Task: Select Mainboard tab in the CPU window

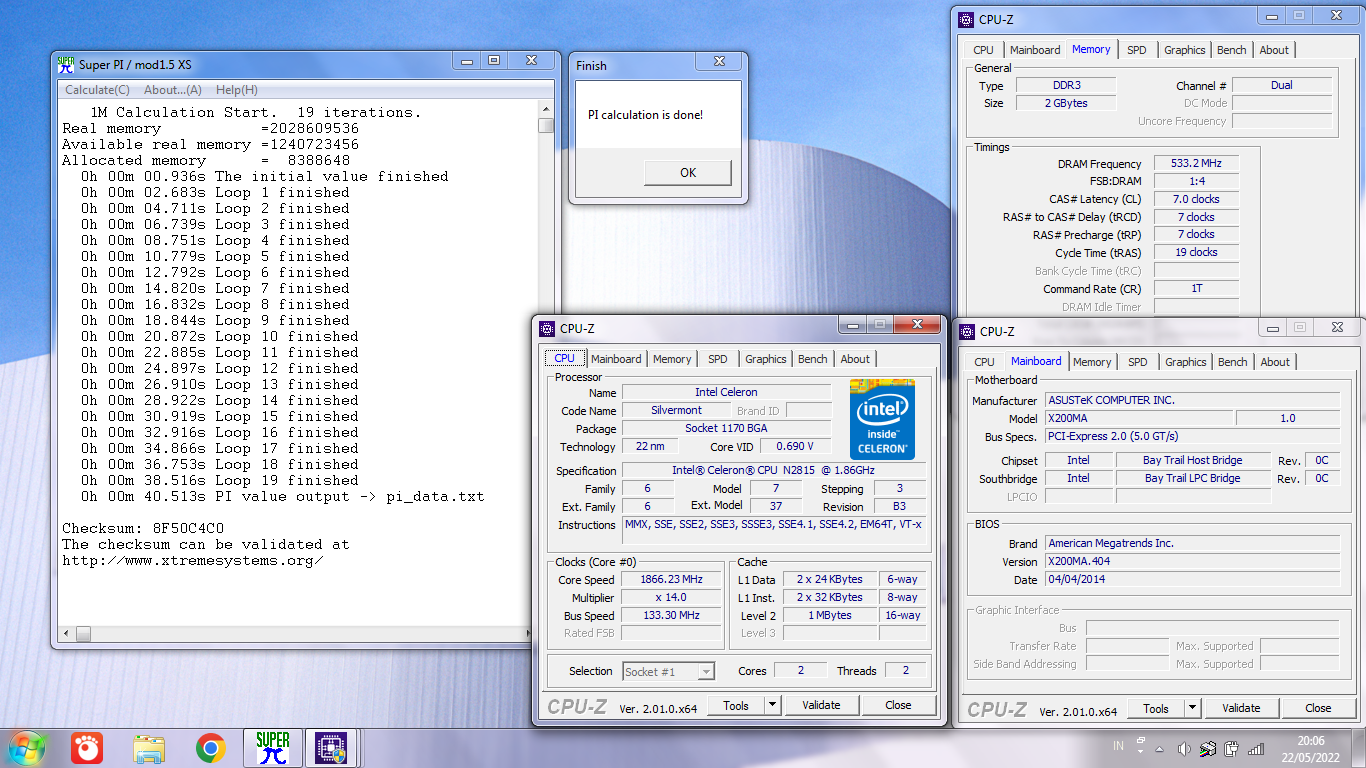Action: pos(616,359)
